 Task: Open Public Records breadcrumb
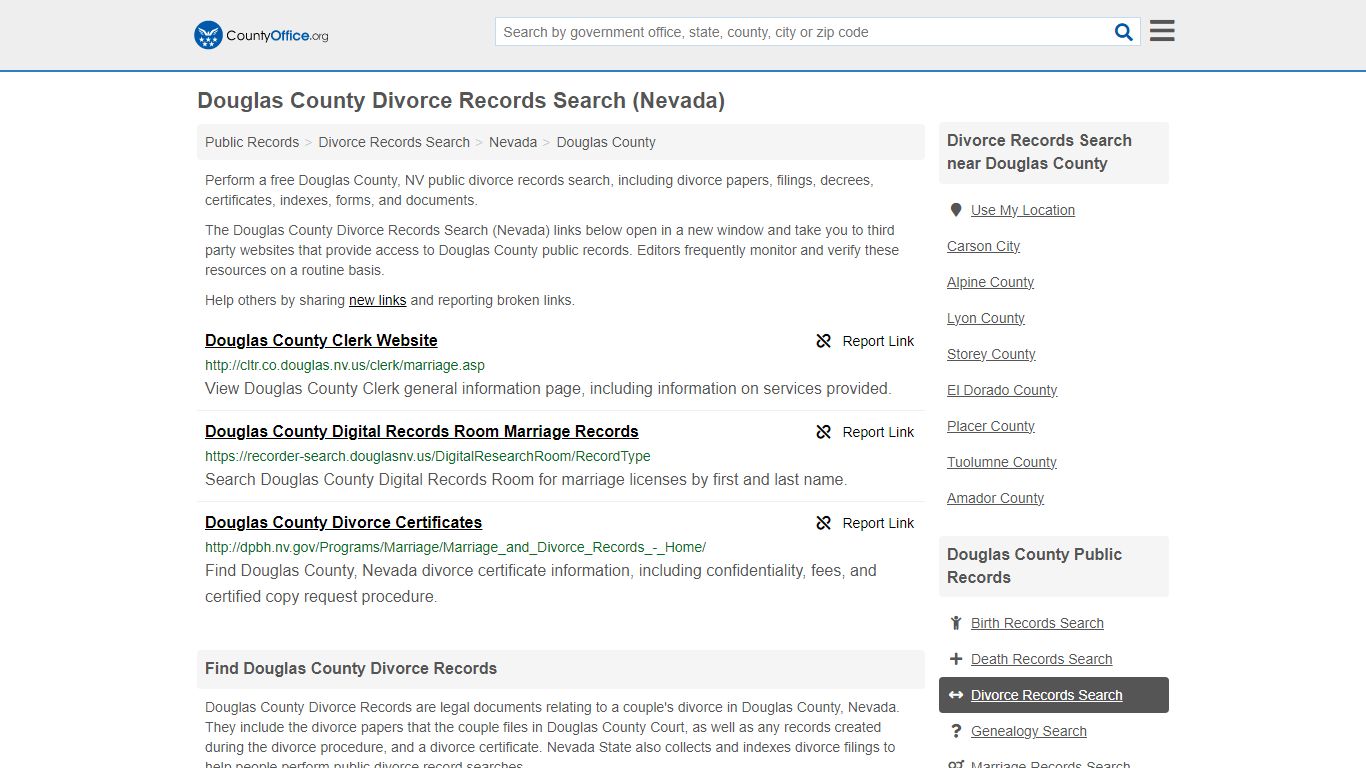pos(252,142)
